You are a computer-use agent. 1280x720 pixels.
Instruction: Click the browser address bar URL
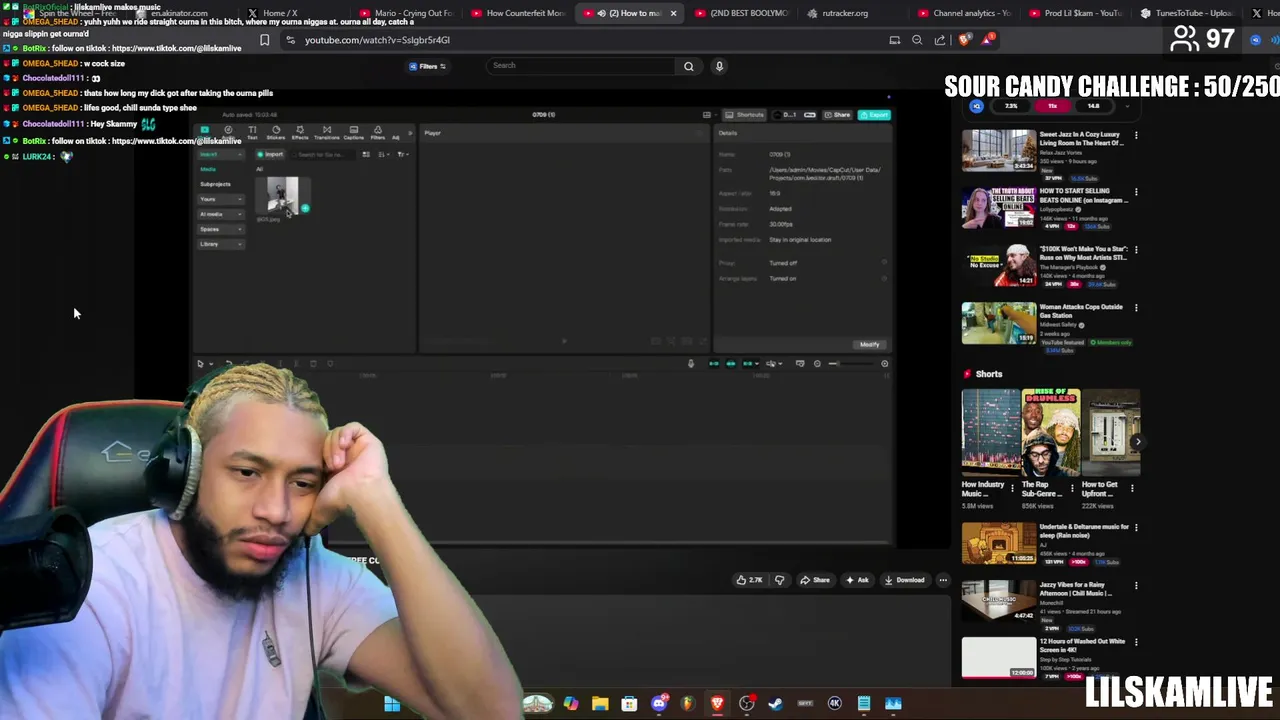(x=378, y=40)
